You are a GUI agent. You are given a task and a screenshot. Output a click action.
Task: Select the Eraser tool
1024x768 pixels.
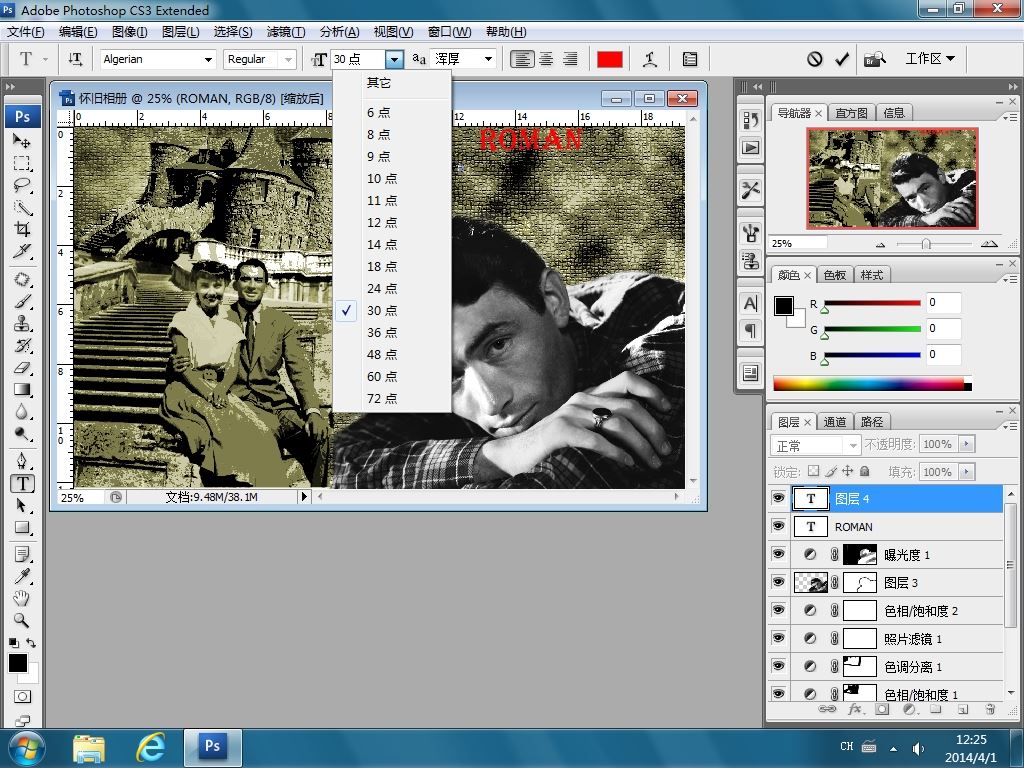click(x=22, y=368)
